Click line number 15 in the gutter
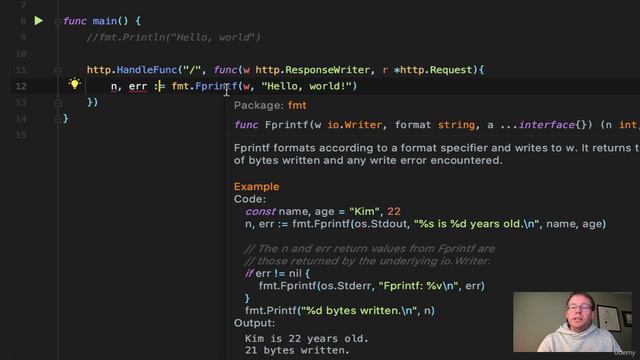The width and height of the screenshot is (640, 360). [x=21, y=135]
